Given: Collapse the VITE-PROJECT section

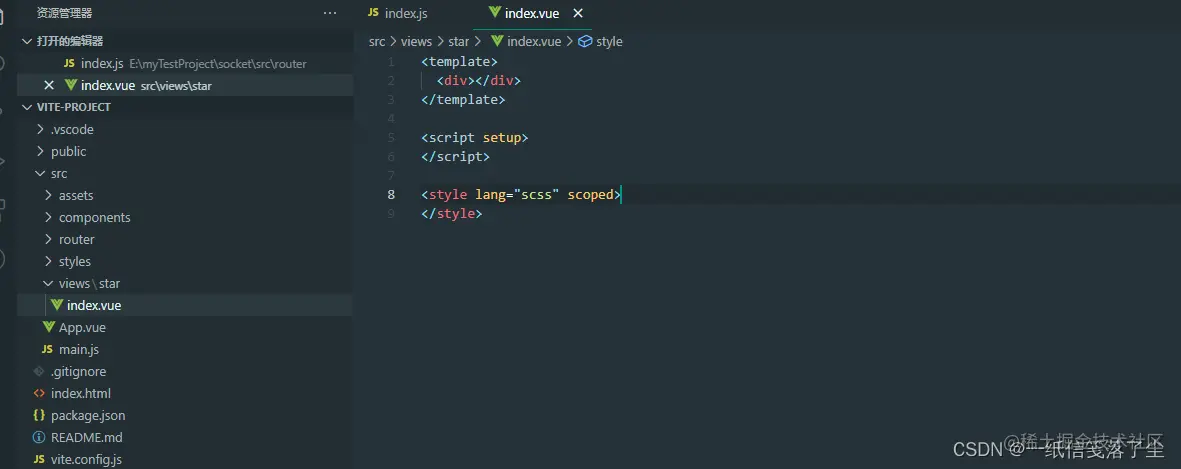Looking at the screenshot, I should point(27,108).
